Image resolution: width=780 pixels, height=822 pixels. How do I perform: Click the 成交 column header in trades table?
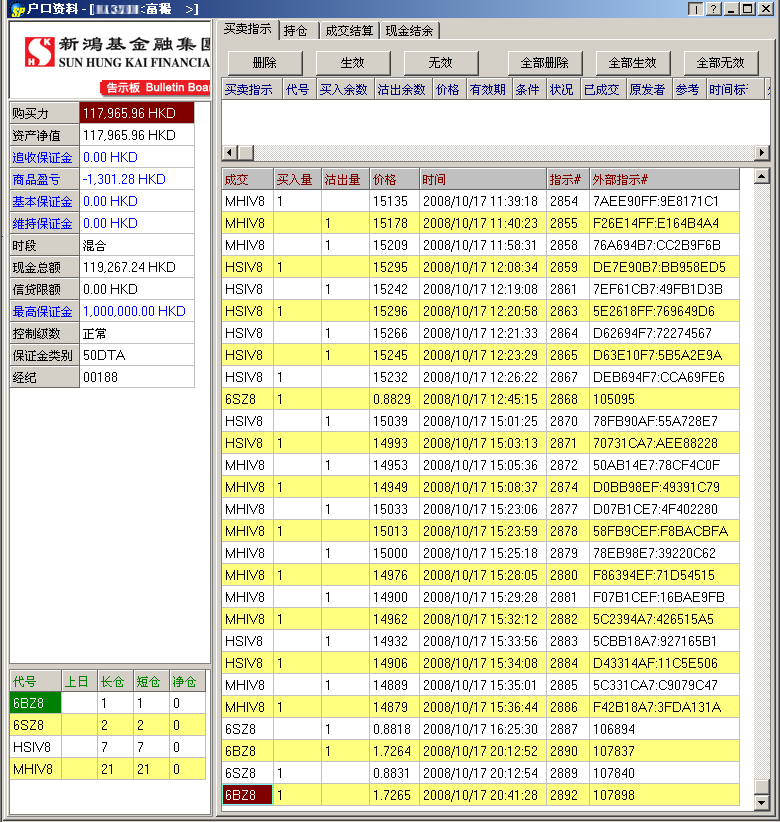pos(247,179)
